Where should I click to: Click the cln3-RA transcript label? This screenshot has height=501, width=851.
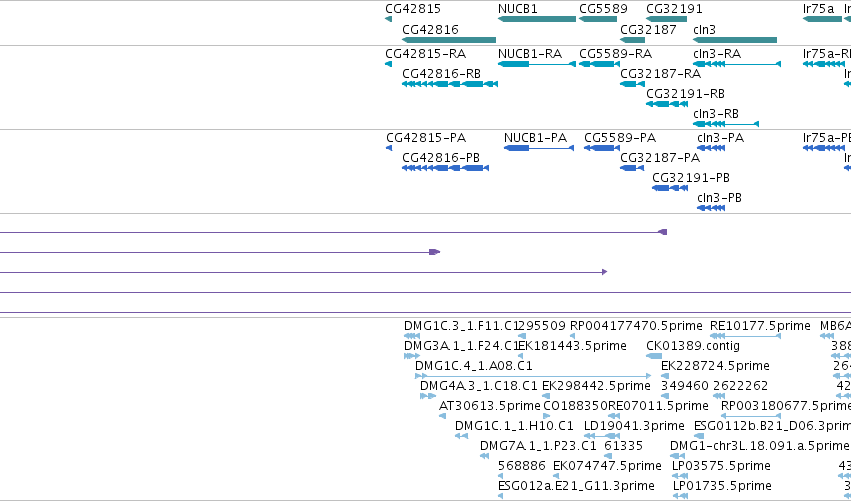pos(717,54)
